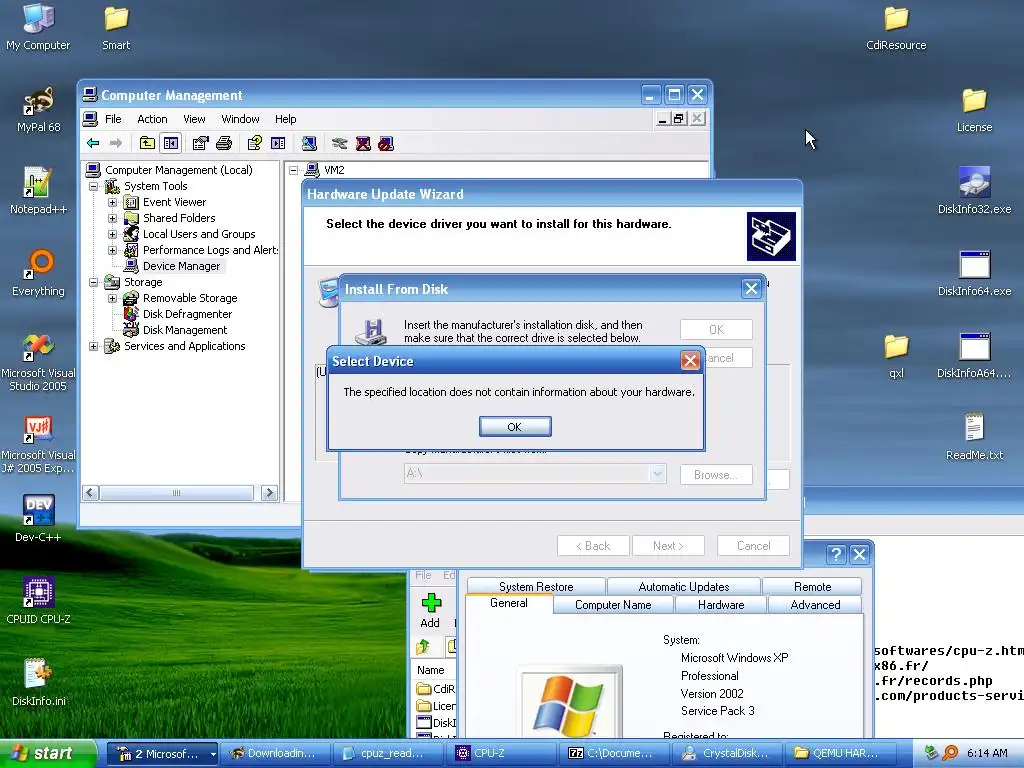This screenshot has width=1024, height=768.
Task: Click the System Properties help question button
Action: tap(836, 554)
